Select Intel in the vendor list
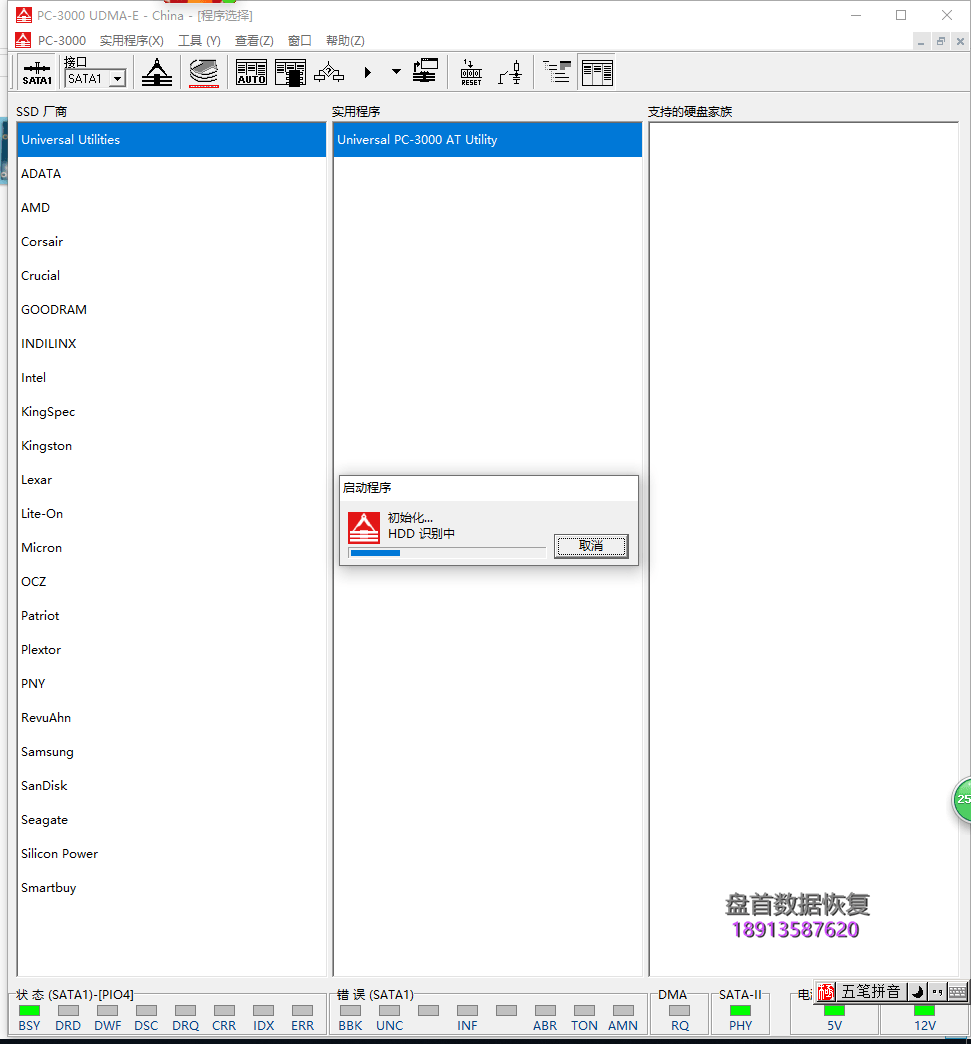This screenshot has height=1044, width=971. tap(172, 378)
